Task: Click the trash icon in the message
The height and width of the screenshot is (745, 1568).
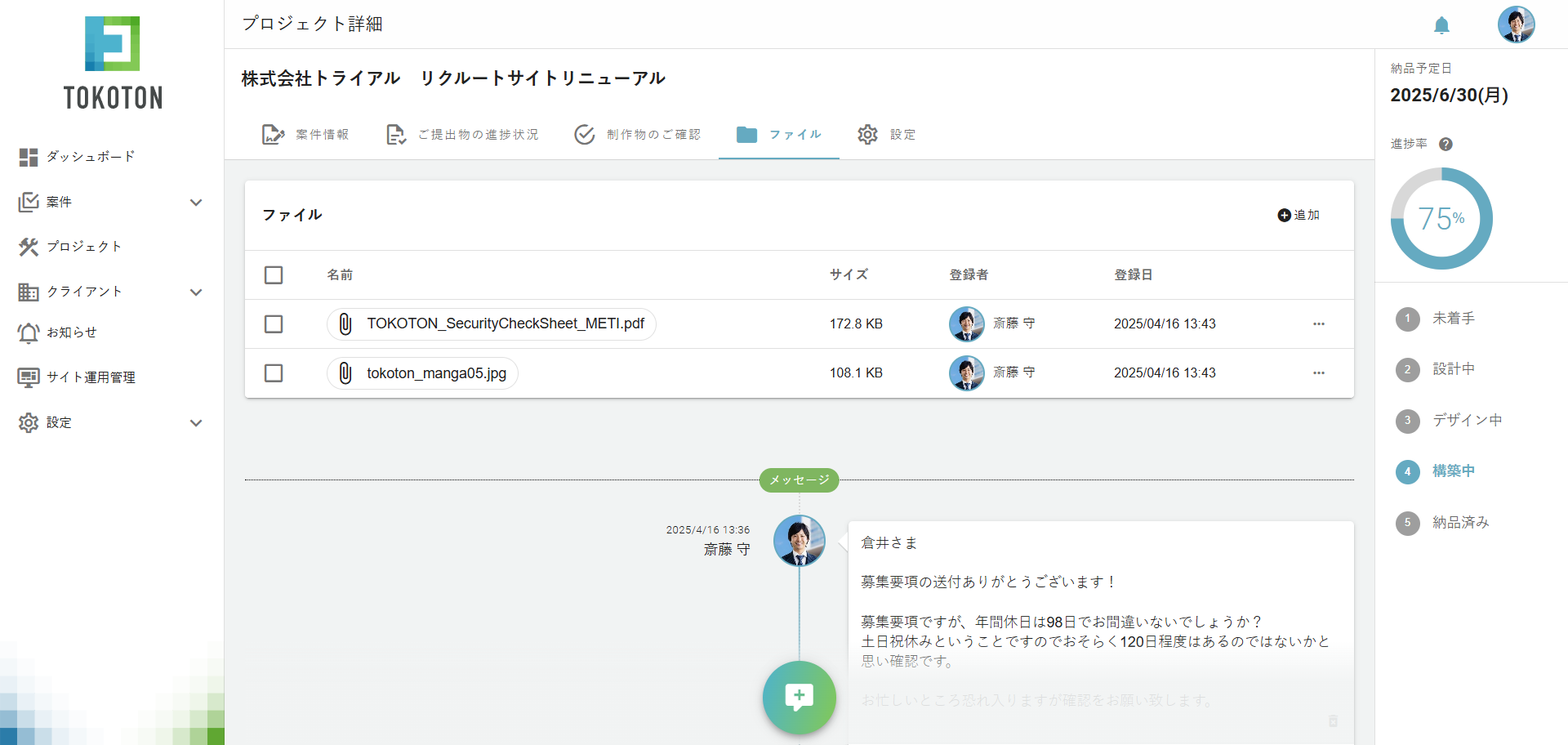Action: (x=1333, y=720)
